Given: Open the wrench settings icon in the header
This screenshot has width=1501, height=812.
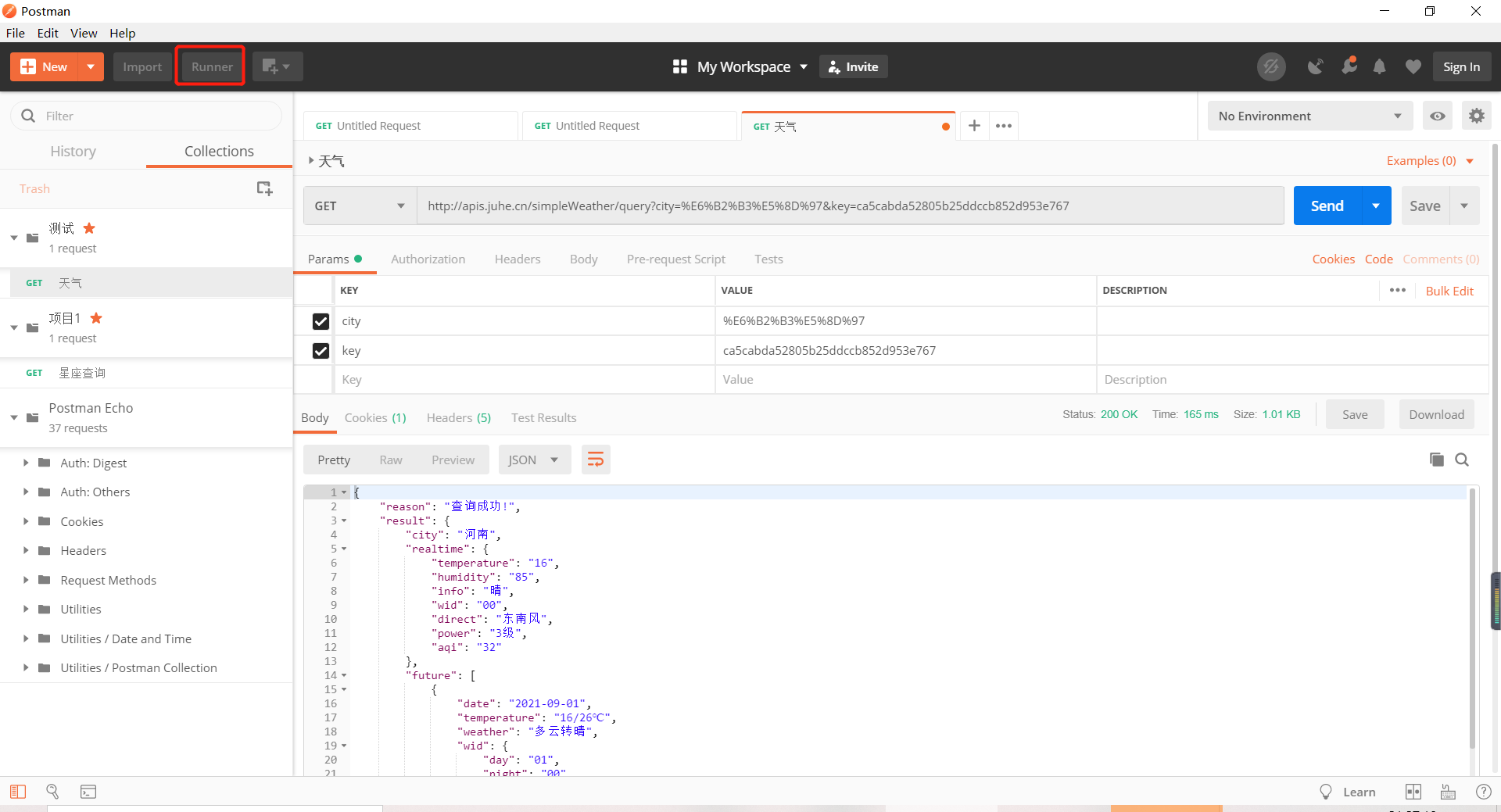Looking at the screenshot, I should point(1349,66).
